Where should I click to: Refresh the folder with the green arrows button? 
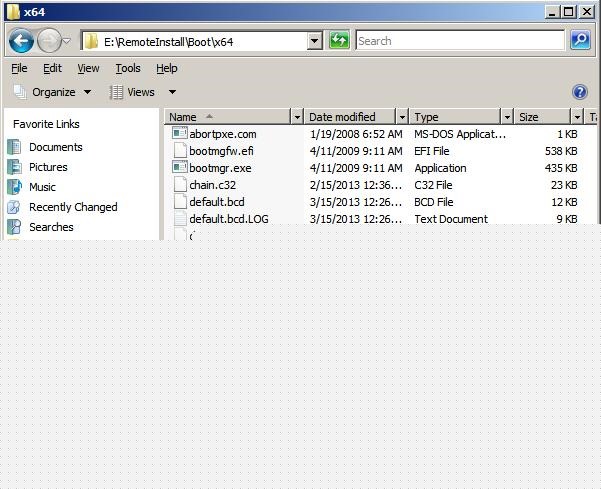pyautogui.click(x=339, y=40)
